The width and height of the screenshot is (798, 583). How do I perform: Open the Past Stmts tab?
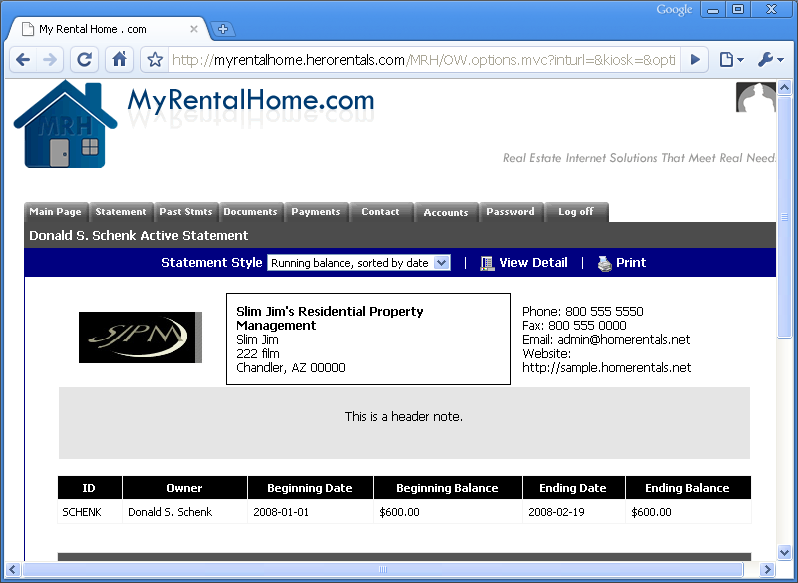pos(186,212)
